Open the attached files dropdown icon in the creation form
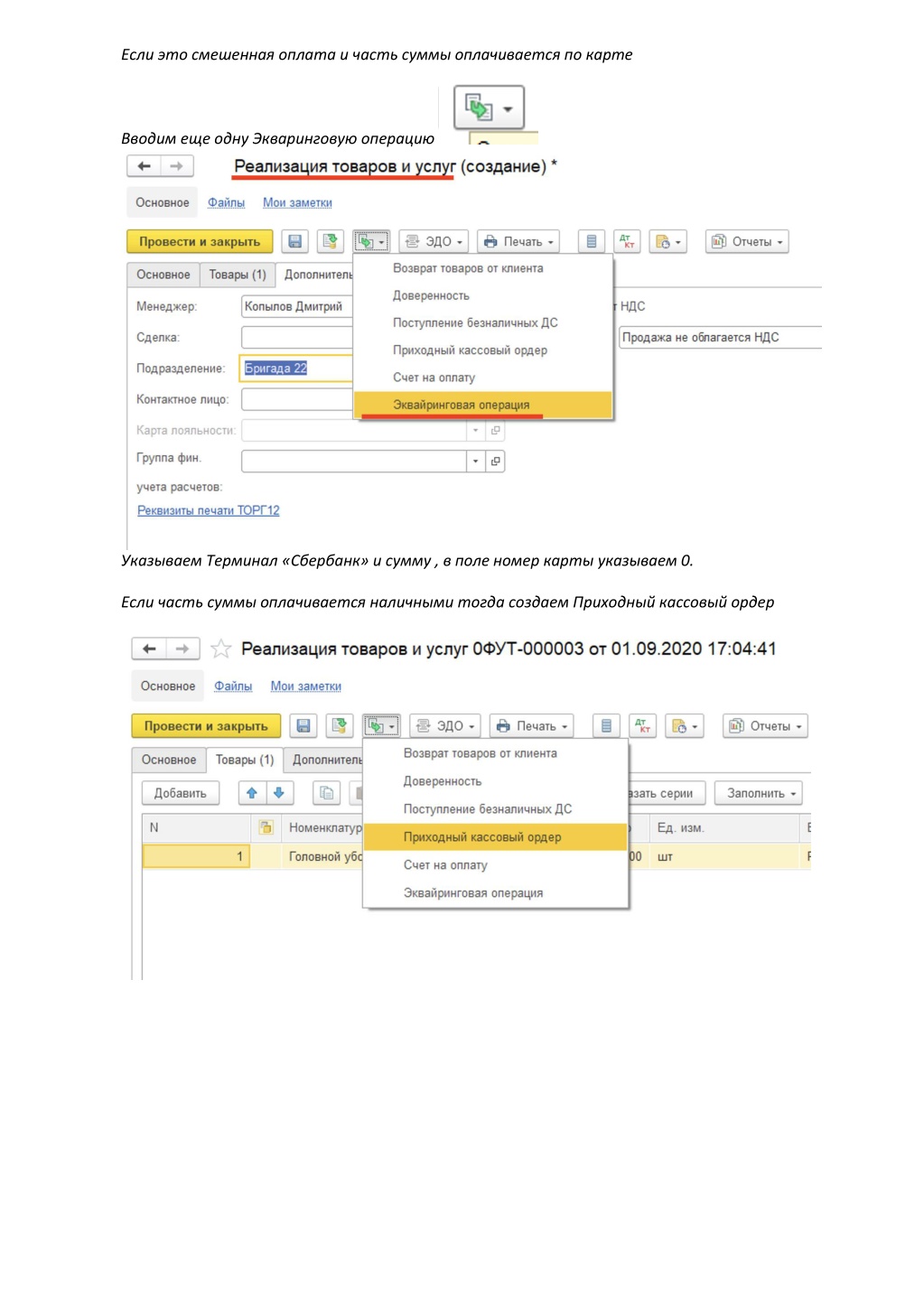Viewport: 924px width, 1307px height. pos(668,241)
